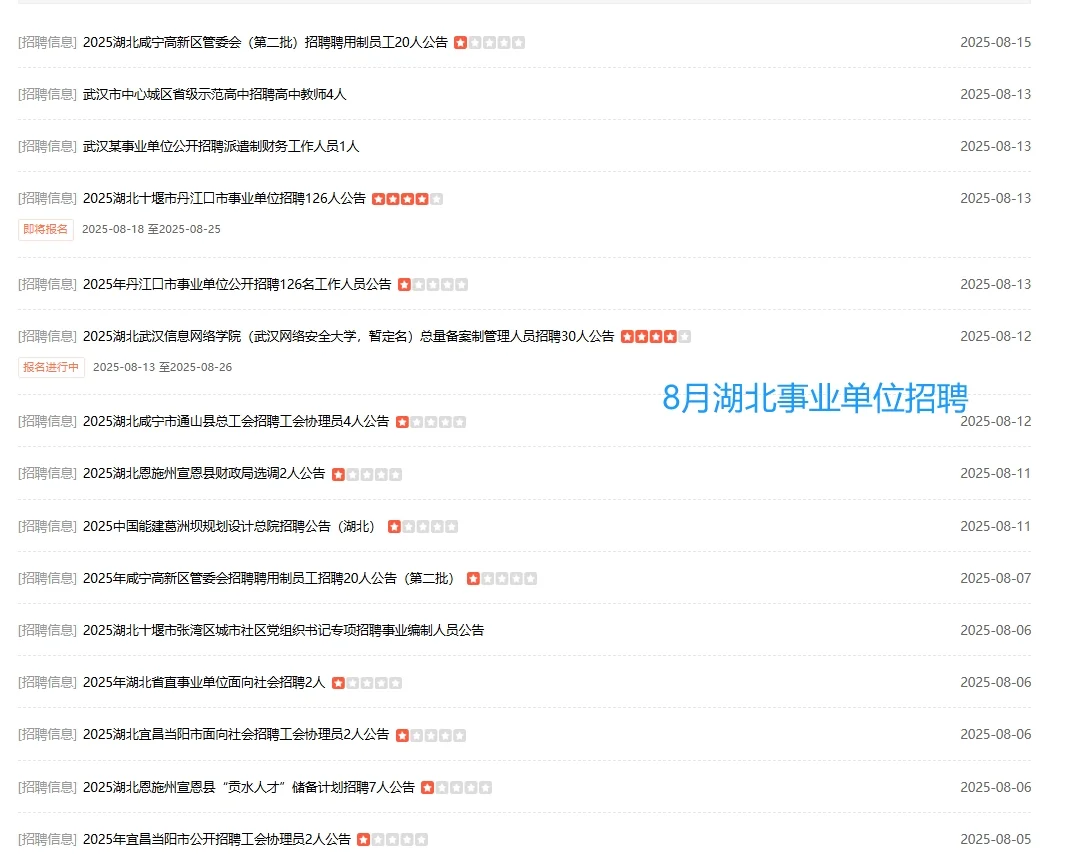Screen dimensions: 1073x862
Task: Open 2025年宜昌当阳市公开招聘工会协理员2人公告
Action: click(x=216, y=839)
